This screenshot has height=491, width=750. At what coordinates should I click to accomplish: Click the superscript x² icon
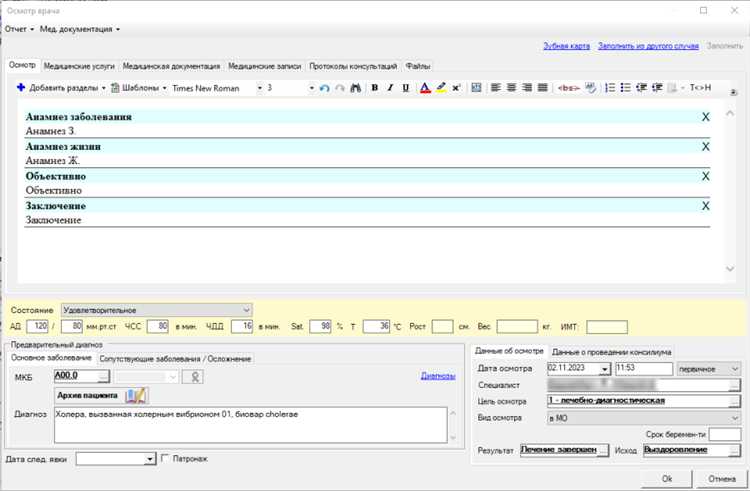pos(456,88)
